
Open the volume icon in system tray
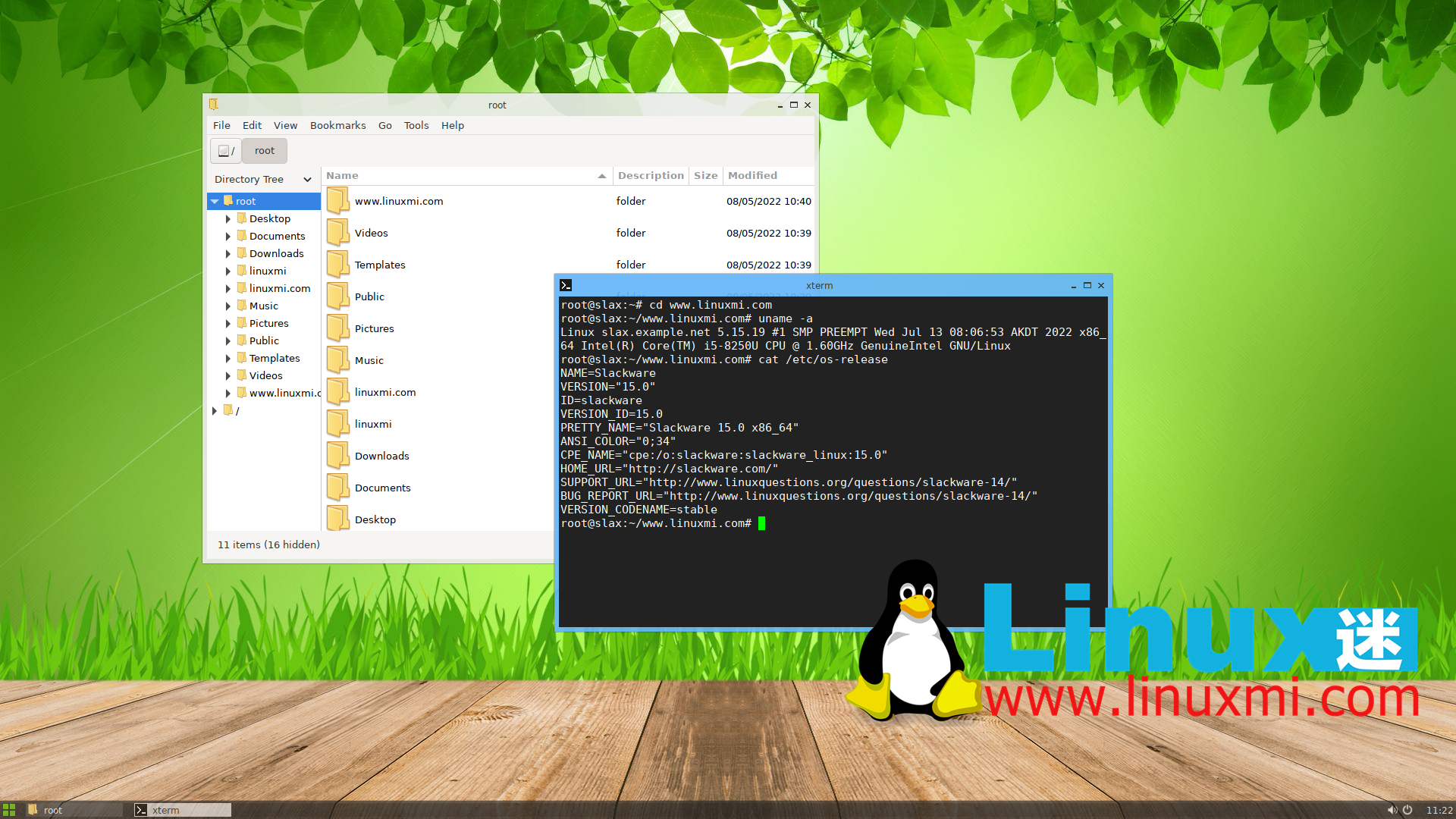tap(1392, 810)
